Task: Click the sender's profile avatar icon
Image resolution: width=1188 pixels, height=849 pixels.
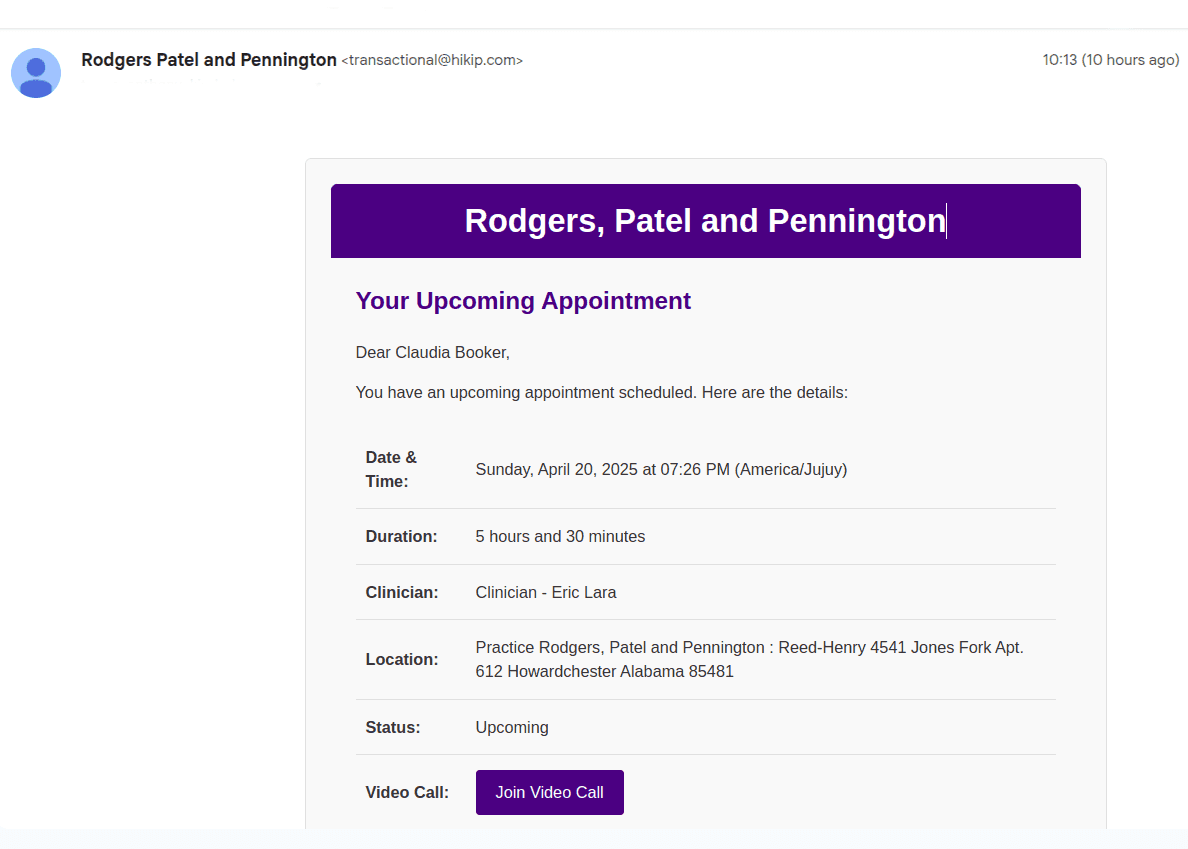Action: (36, 73)
